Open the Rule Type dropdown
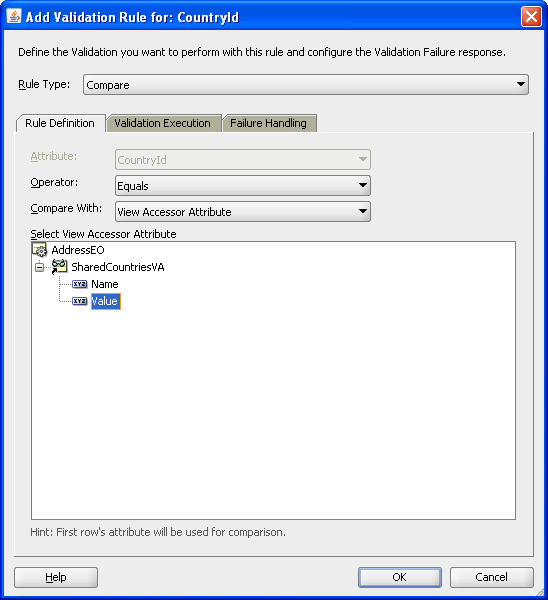Image resolution: width=548 pixels, height=600 pixels. coord(306,85)
